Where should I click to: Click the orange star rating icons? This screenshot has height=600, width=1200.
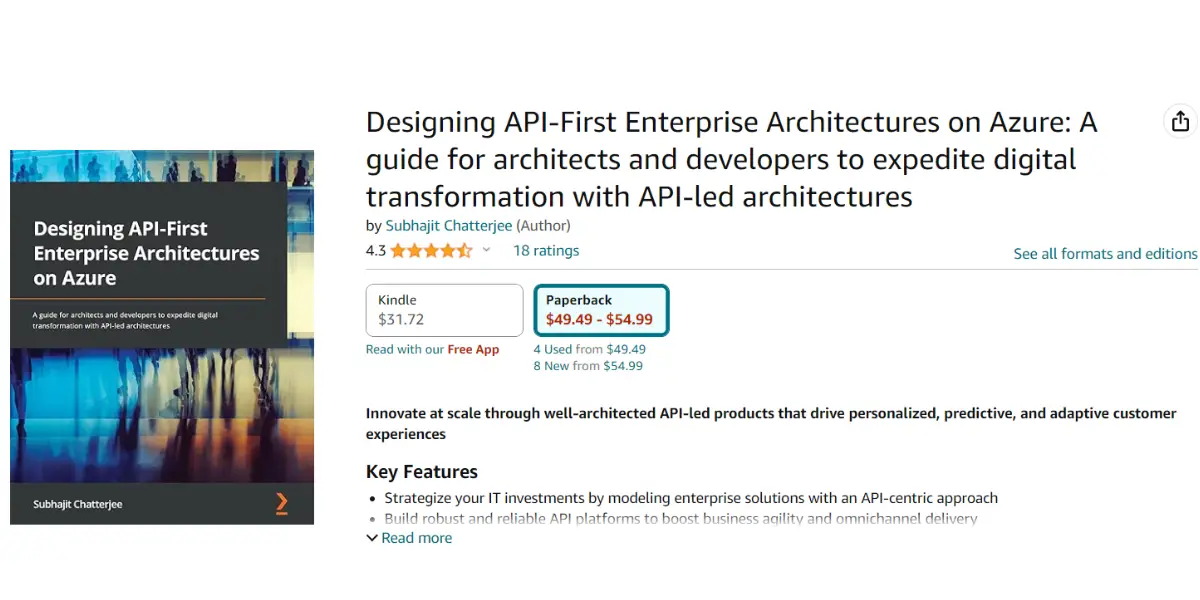431,251
